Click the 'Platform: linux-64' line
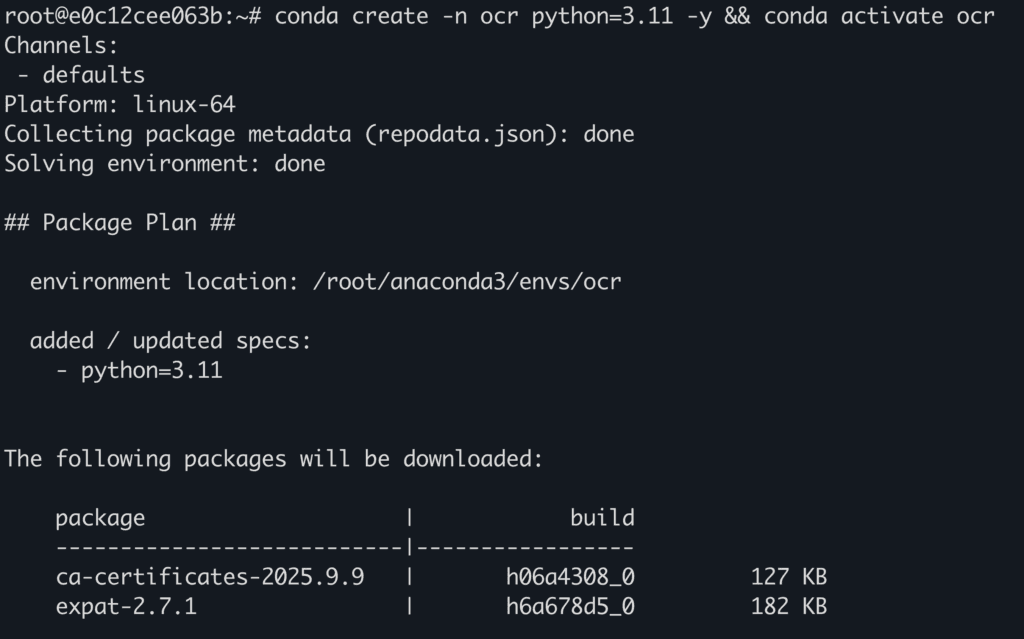The width and height of the screenshot is (1024, 639). pos(120,105)
